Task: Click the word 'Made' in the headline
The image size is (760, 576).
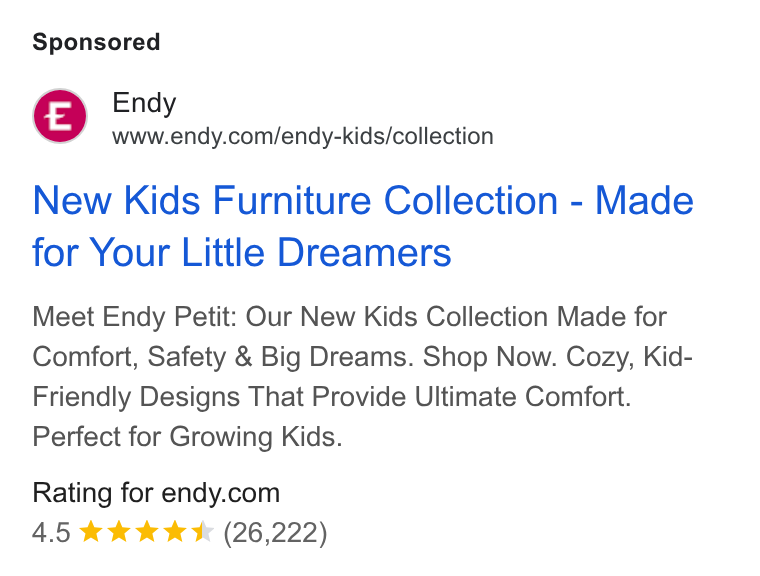Action: (644, 200)
